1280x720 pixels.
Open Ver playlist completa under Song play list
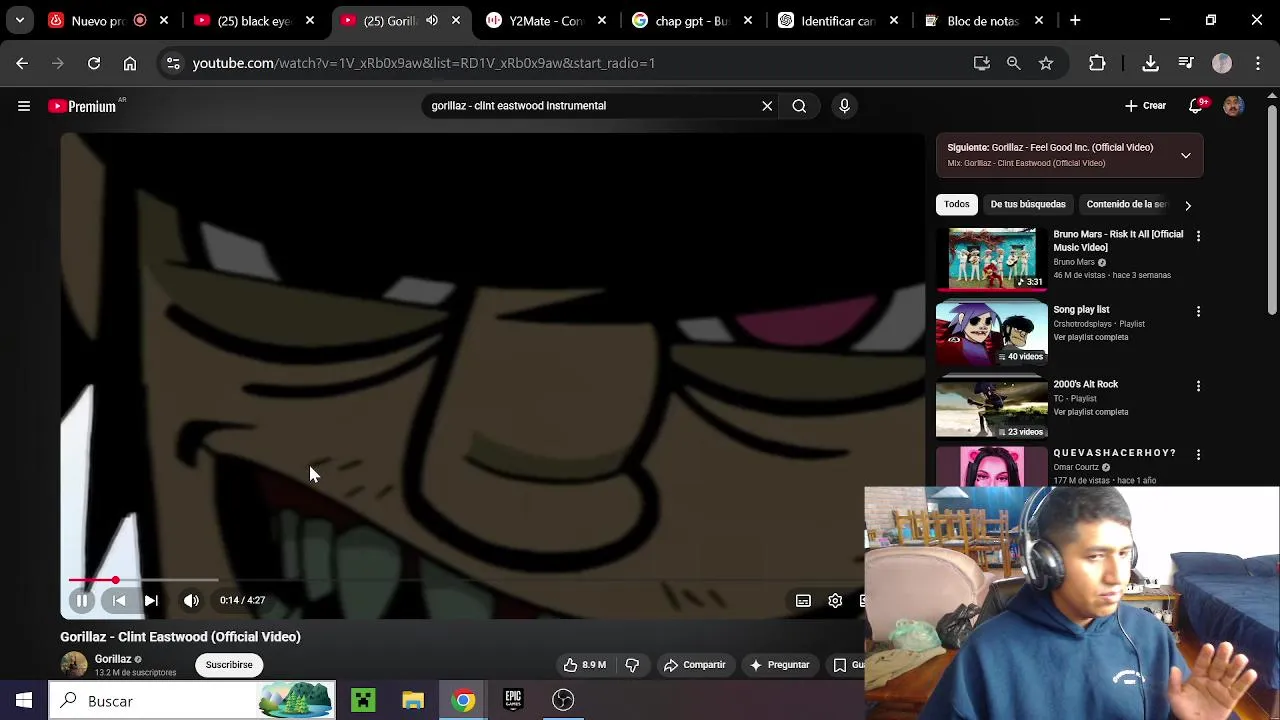(x=1090, y=337)
